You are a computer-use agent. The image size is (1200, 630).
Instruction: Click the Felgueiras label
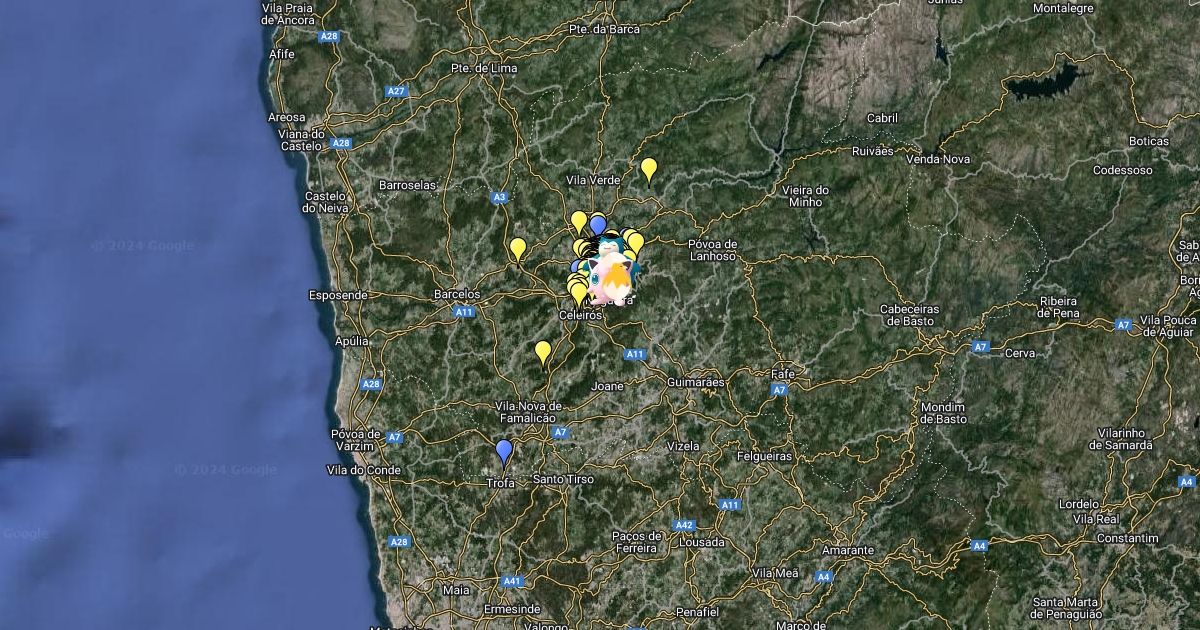tap(763, 456)
